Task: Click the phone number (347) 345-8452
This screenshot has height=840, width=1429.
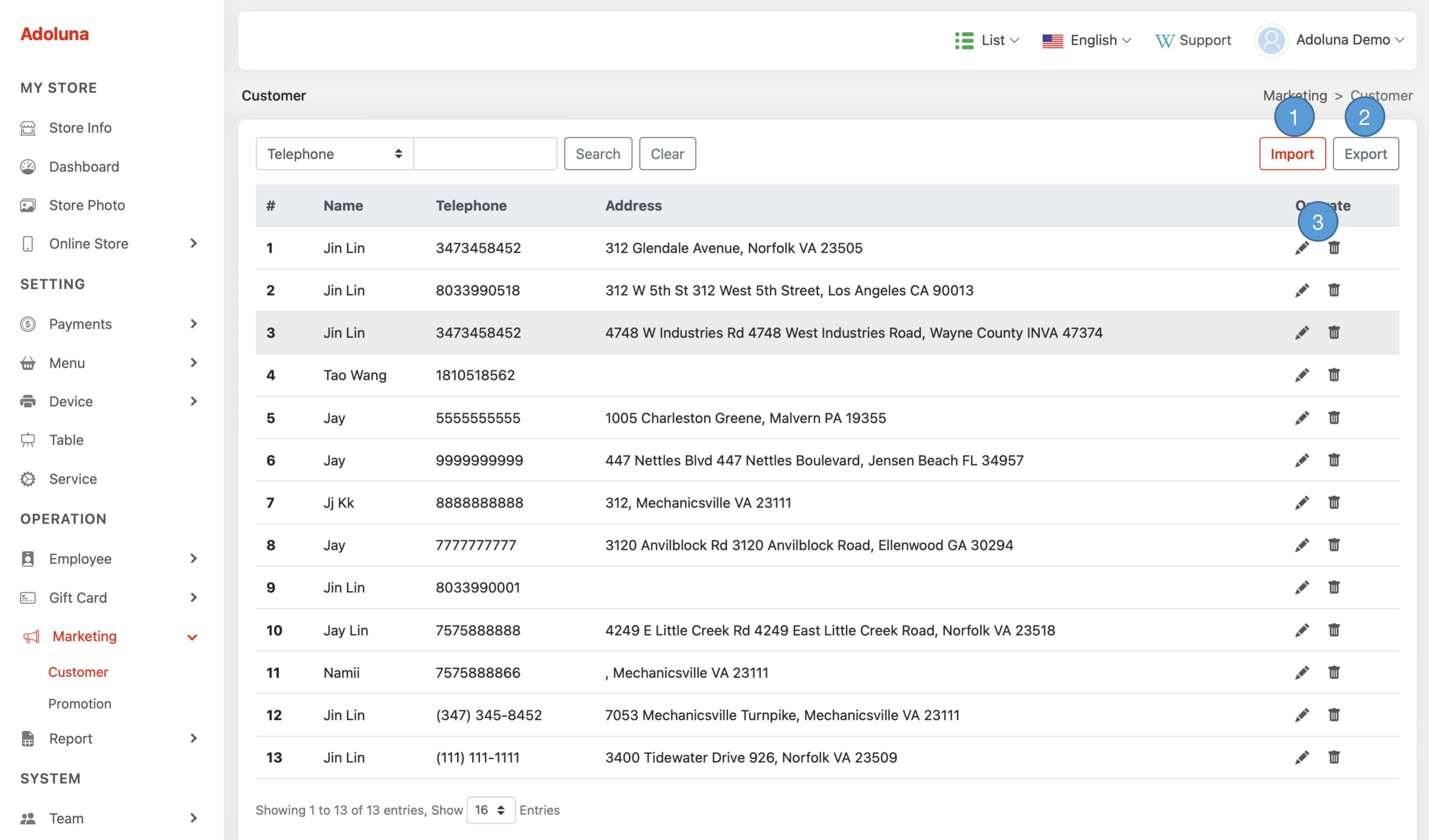Action: [489, 715]
